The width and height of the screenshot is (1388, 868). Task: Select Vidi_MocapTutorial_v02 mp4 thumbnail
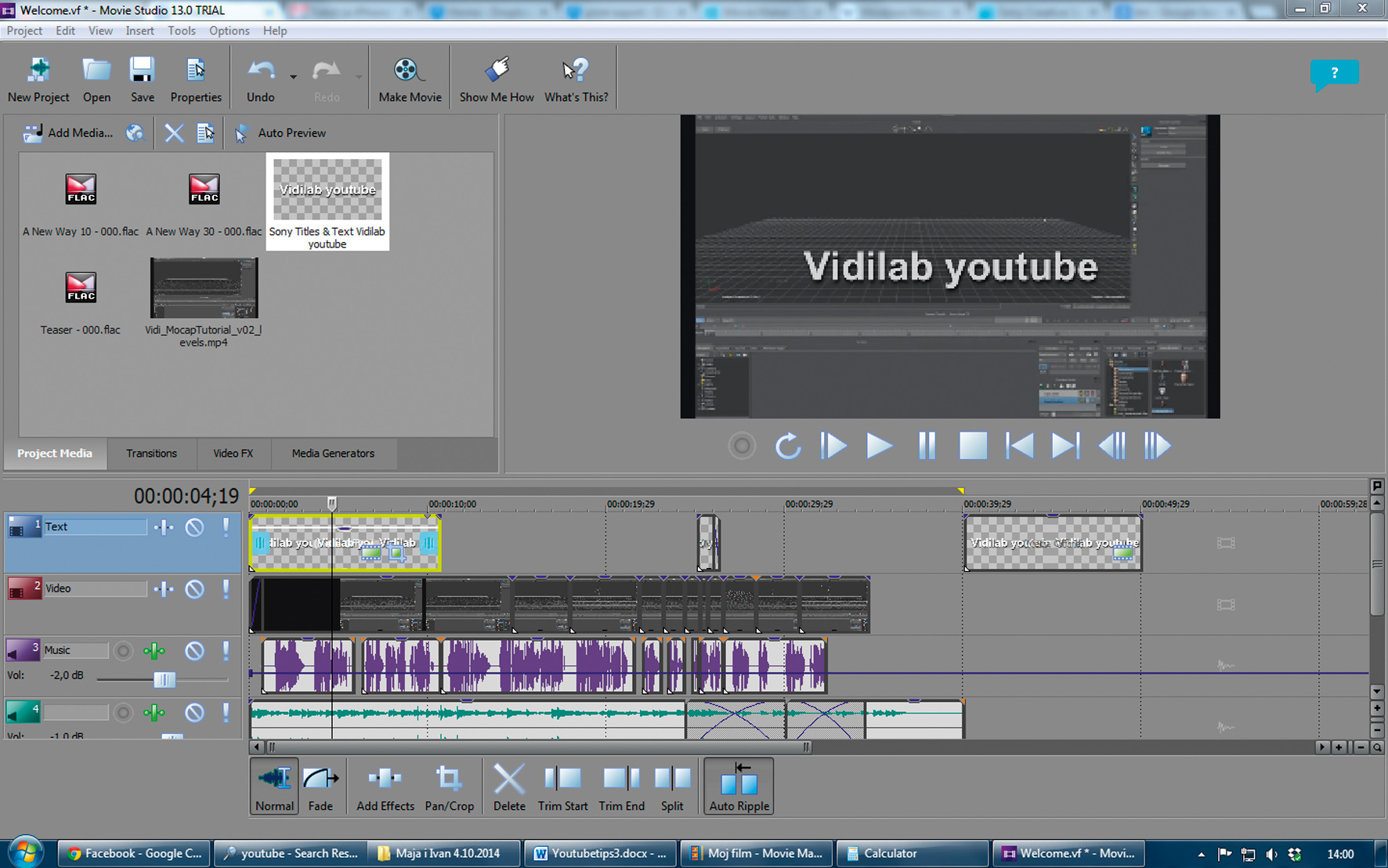coord(204,288)
